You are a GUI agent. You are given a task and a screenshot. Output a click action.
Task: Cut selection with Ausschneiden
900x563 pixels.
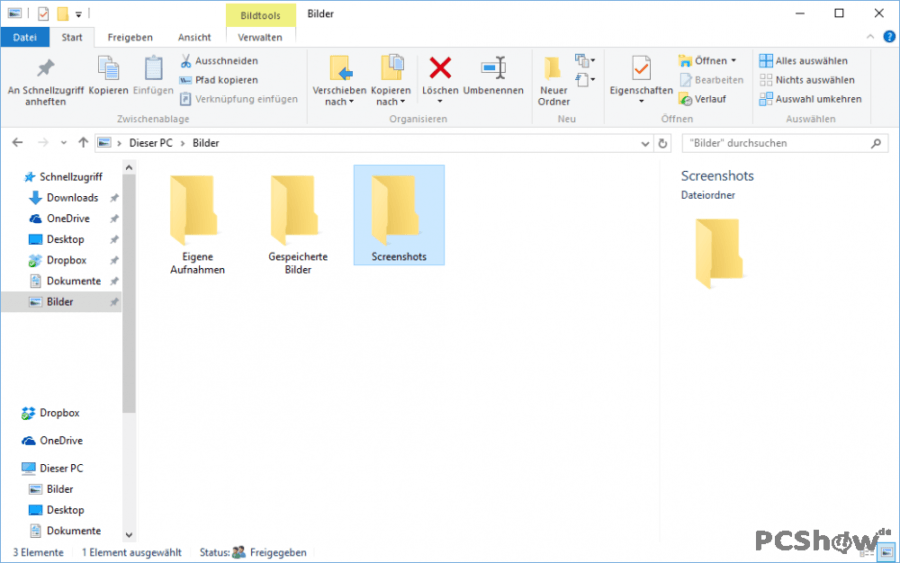[219, 61]
